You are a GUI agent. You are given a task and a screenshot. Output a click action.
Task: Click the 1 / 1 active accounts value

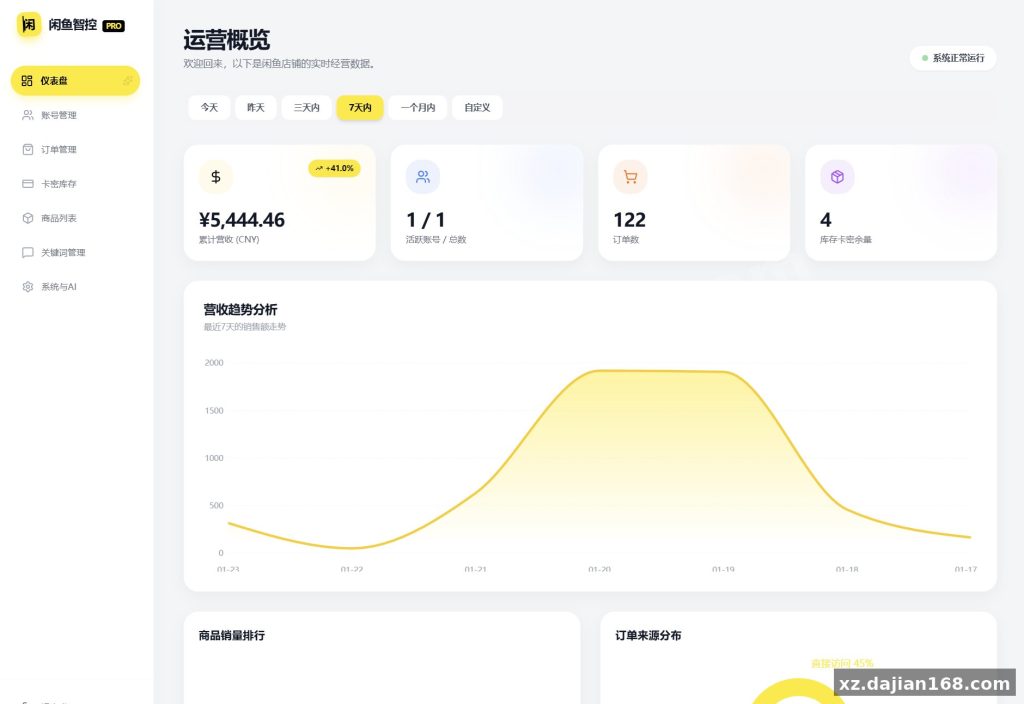pyautogui.click(x=425, y=220)
